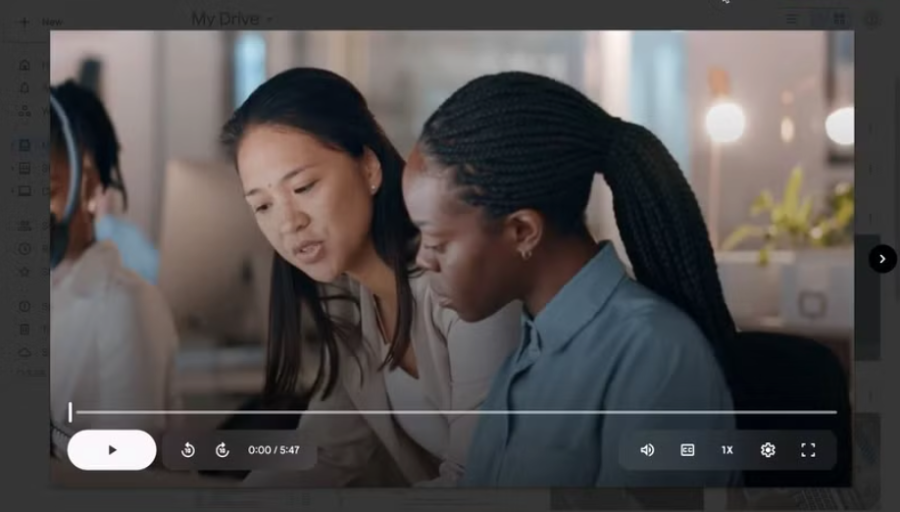This screenshot has height=512, width=900.
Task: Play the video
Action: [x=112, y=450]
